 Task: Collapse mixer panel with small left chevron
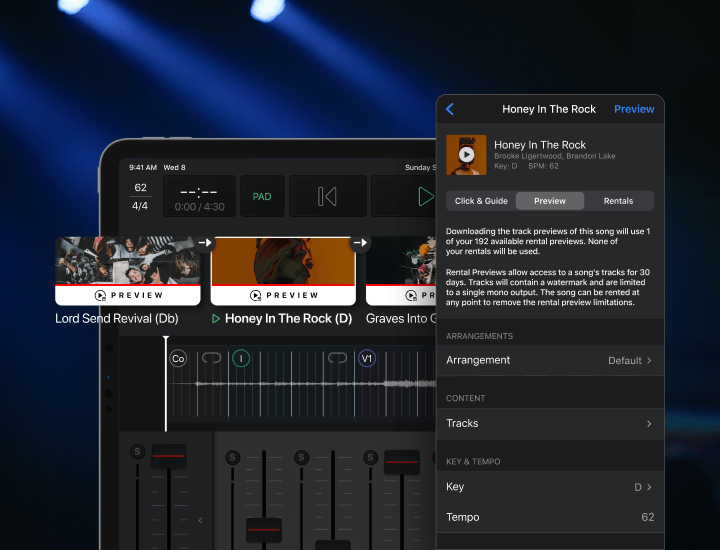pyautogui.click(x=201, y=520)
